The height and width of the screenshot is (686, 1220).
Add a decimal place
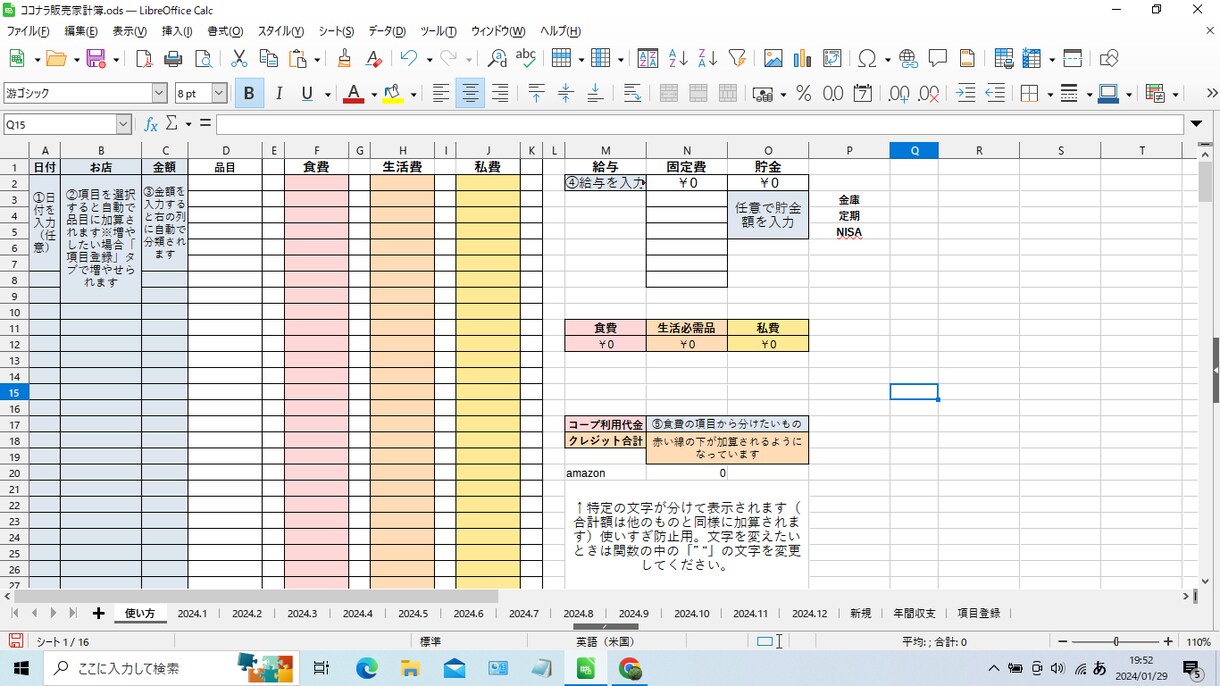click(899, 94)
